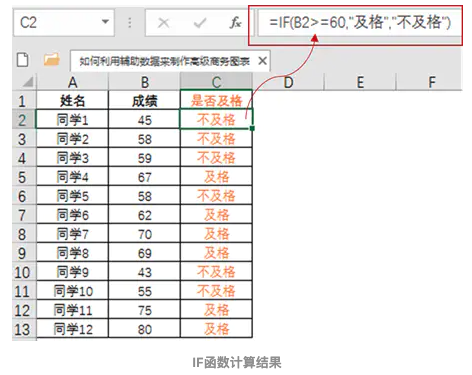Click the score cell 55

(144, 291)
